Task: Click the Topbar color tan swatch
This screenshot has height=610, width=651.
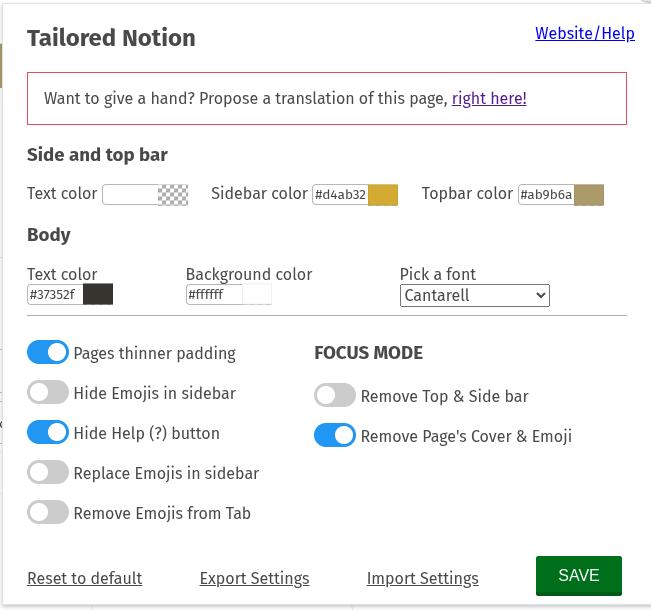Action: tap(589, 195)
